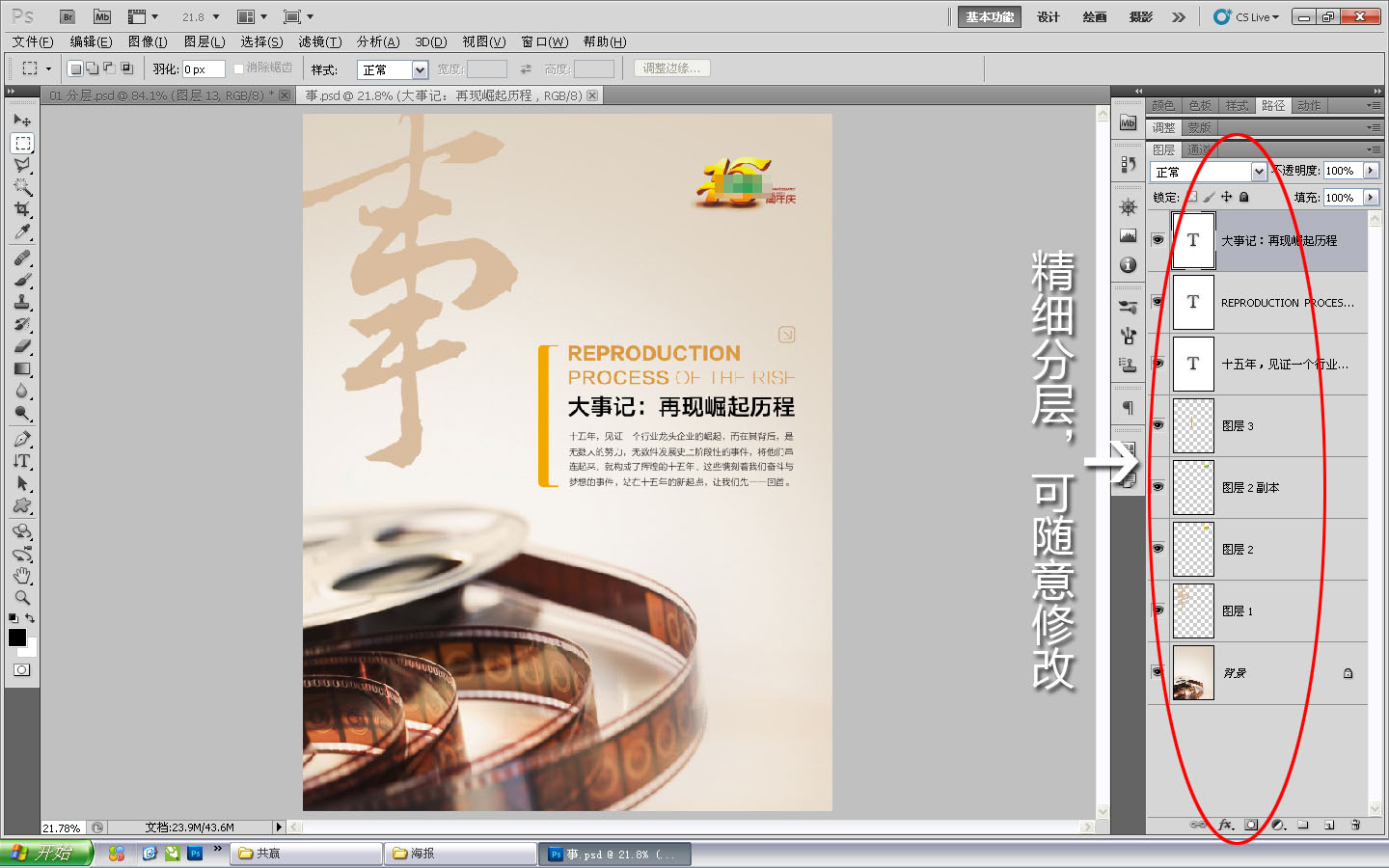Open the Layers panel options menu
The height and width of the screenshot is (868, 1389).
point(1374,149)
